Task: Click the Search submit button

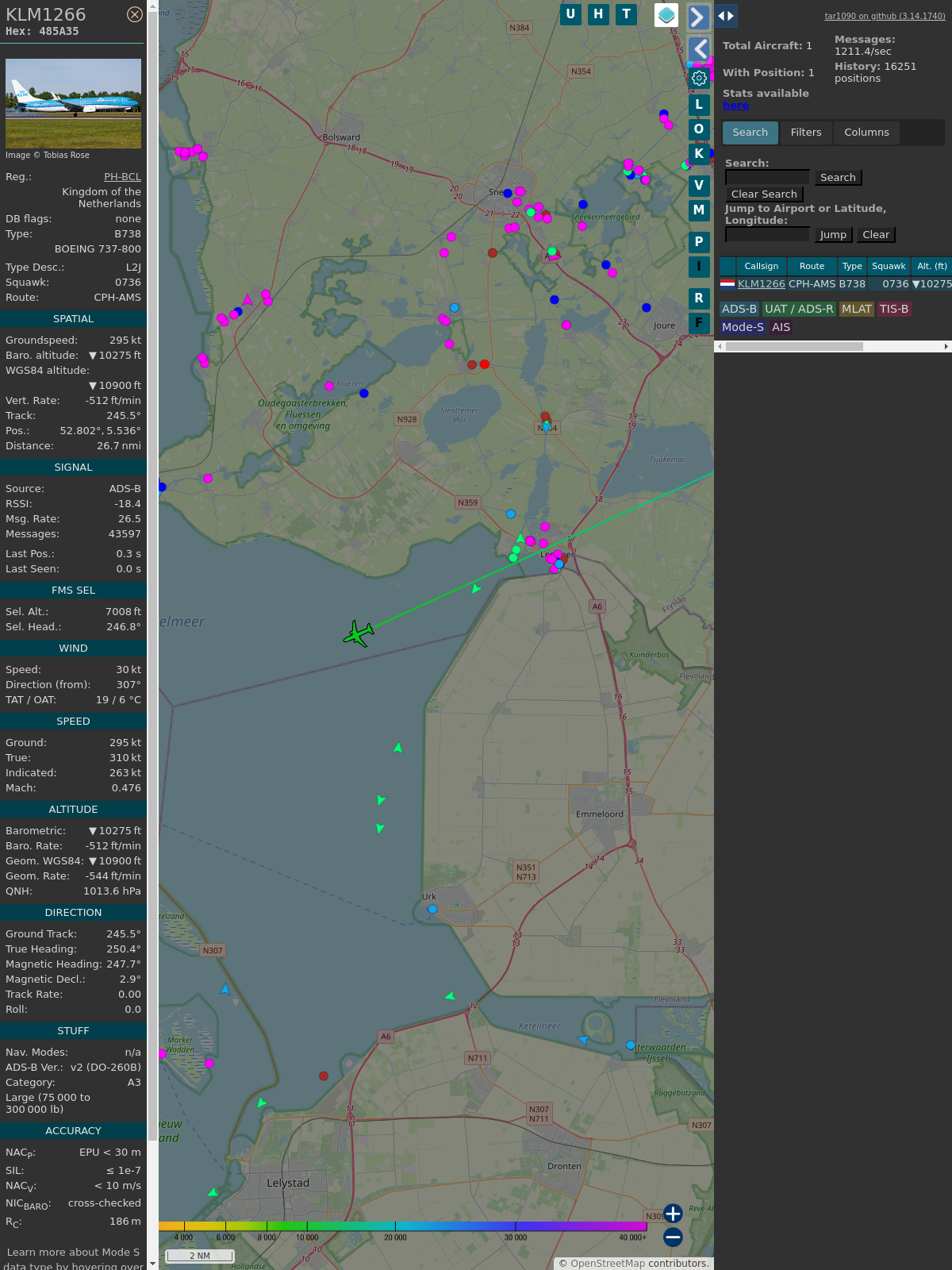Action: [x=838, y=178]
